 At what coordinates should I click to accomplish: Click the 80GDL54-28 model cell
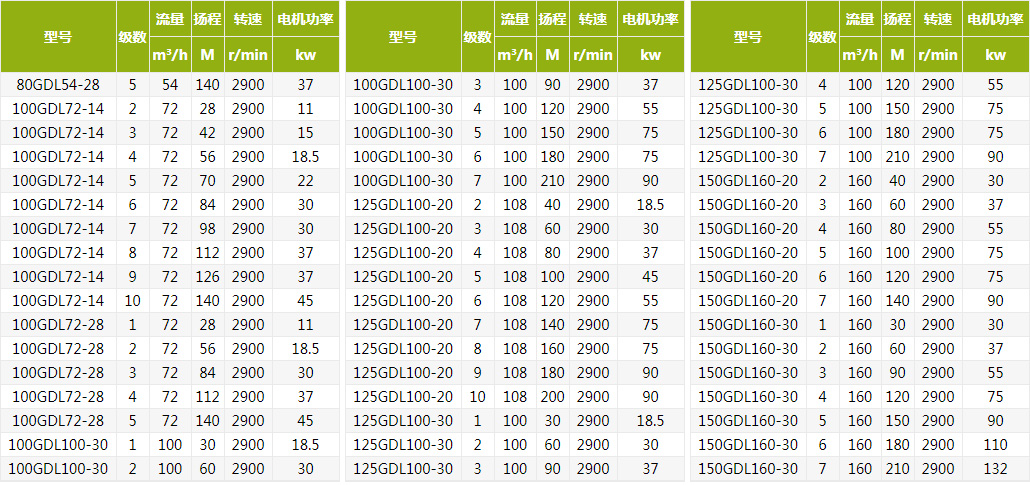tap(58, 85)
